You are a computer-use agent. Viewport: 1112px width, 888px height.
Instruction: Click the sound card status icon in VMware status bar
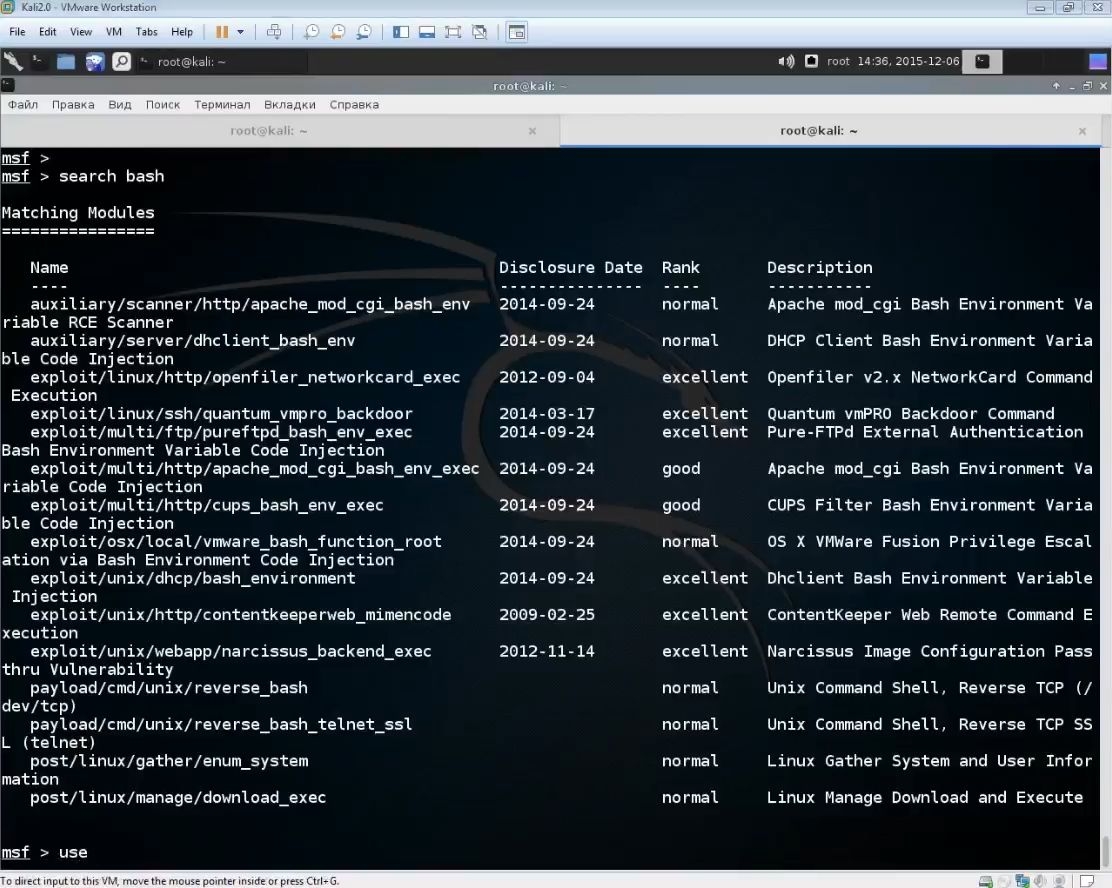pyautogui.click(x=1040, y=881)
